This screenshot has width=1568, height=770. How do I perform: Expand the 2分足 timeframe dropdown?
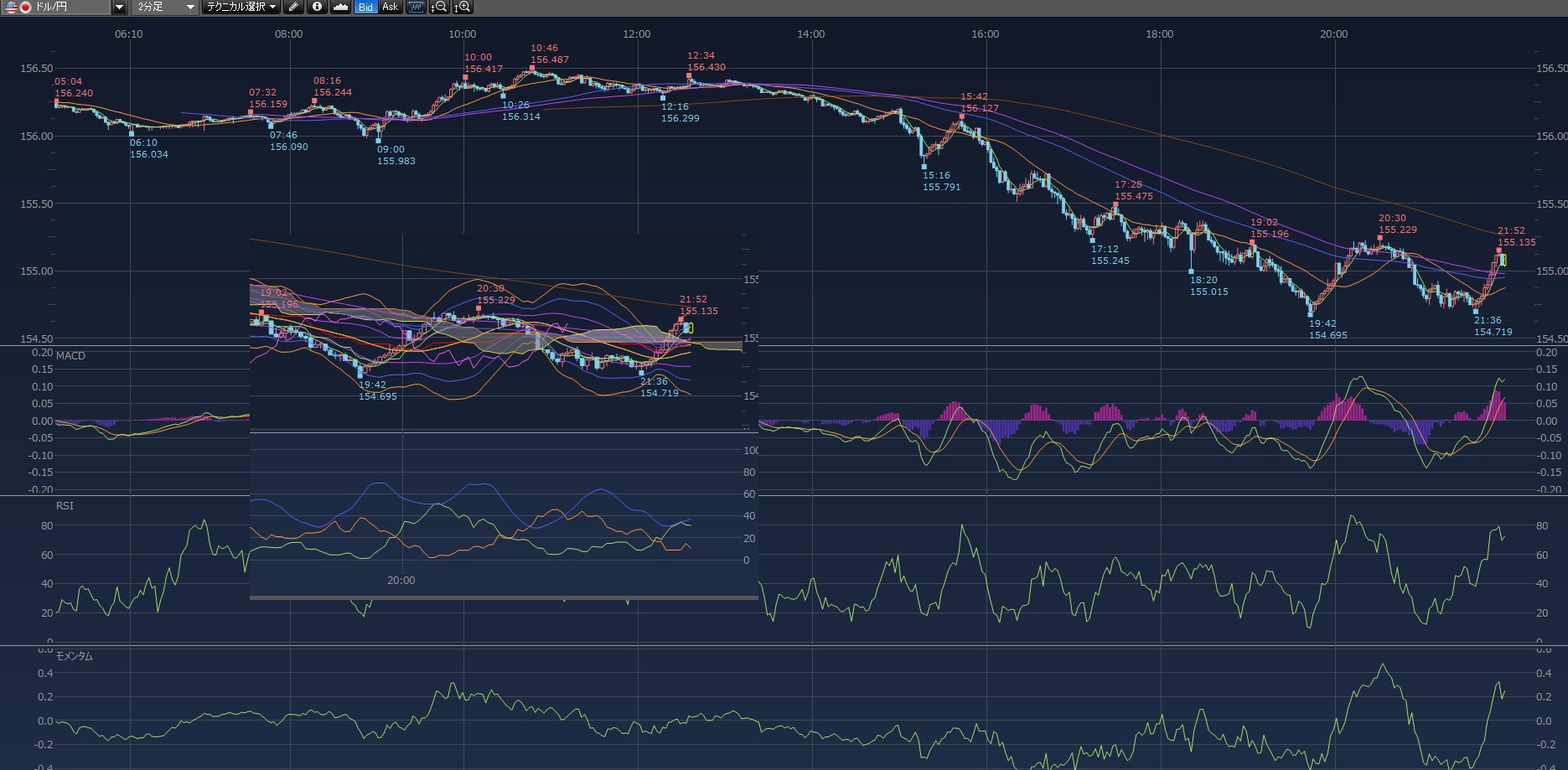click(190, 8)
